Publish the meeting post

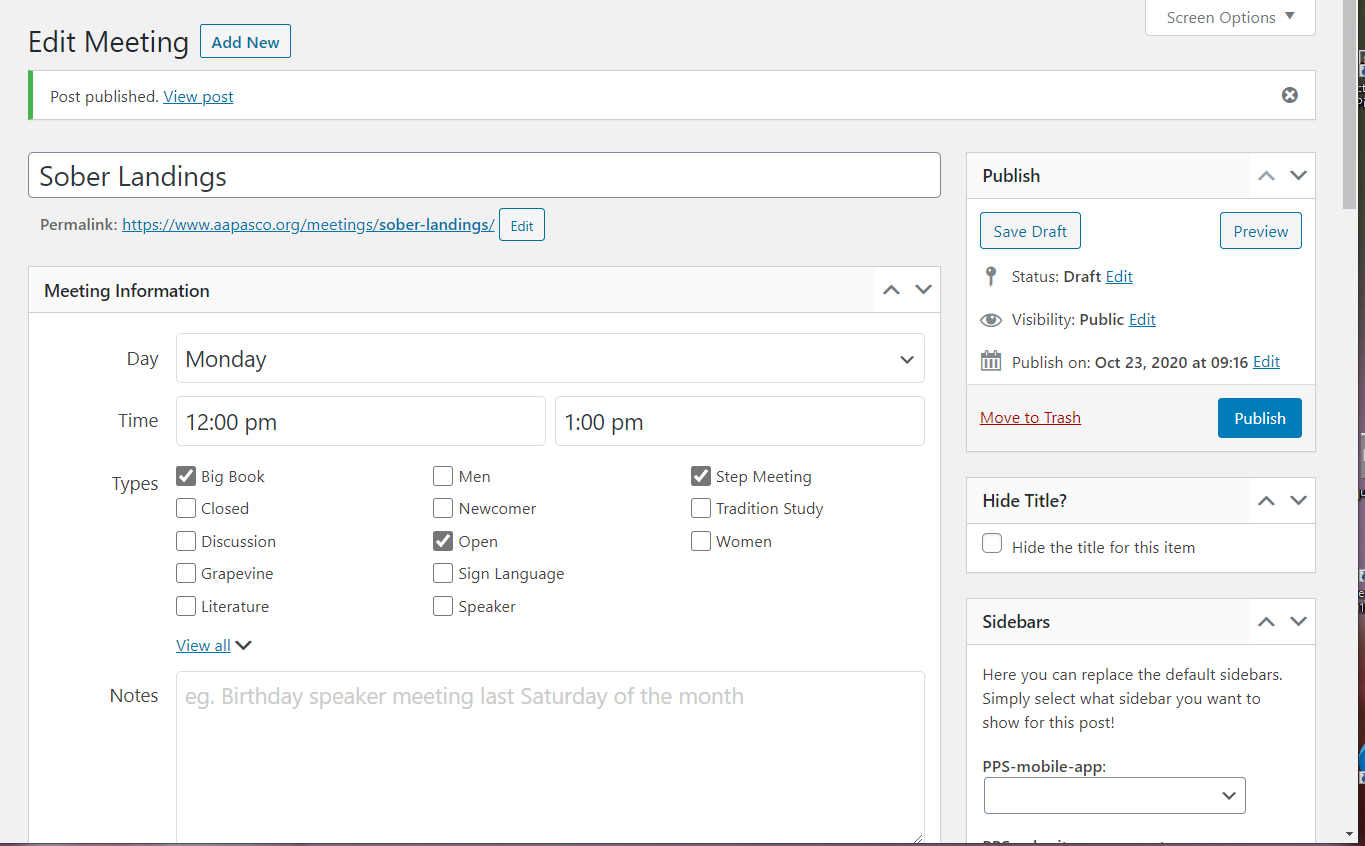[1259, 418]
